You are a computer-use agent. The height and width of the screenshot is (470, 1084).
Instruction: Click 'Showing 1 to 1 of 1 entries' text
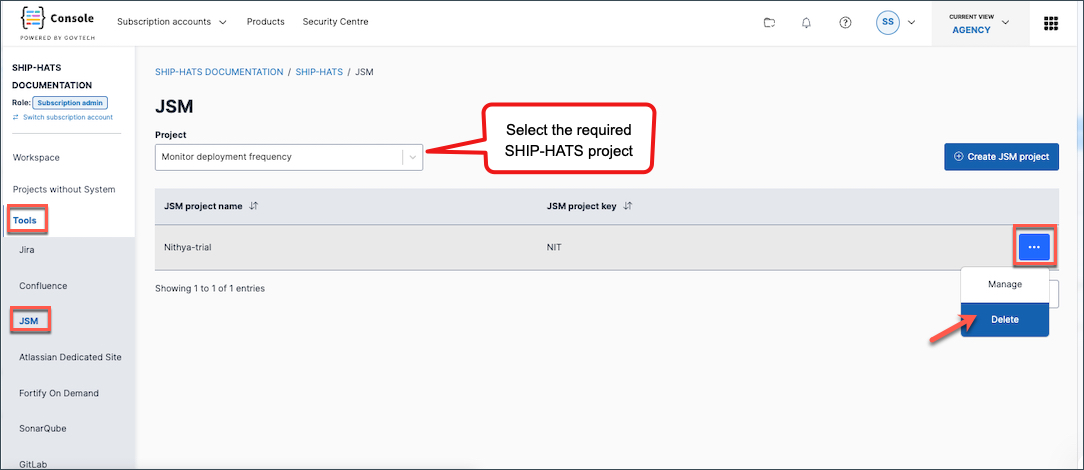209,288
